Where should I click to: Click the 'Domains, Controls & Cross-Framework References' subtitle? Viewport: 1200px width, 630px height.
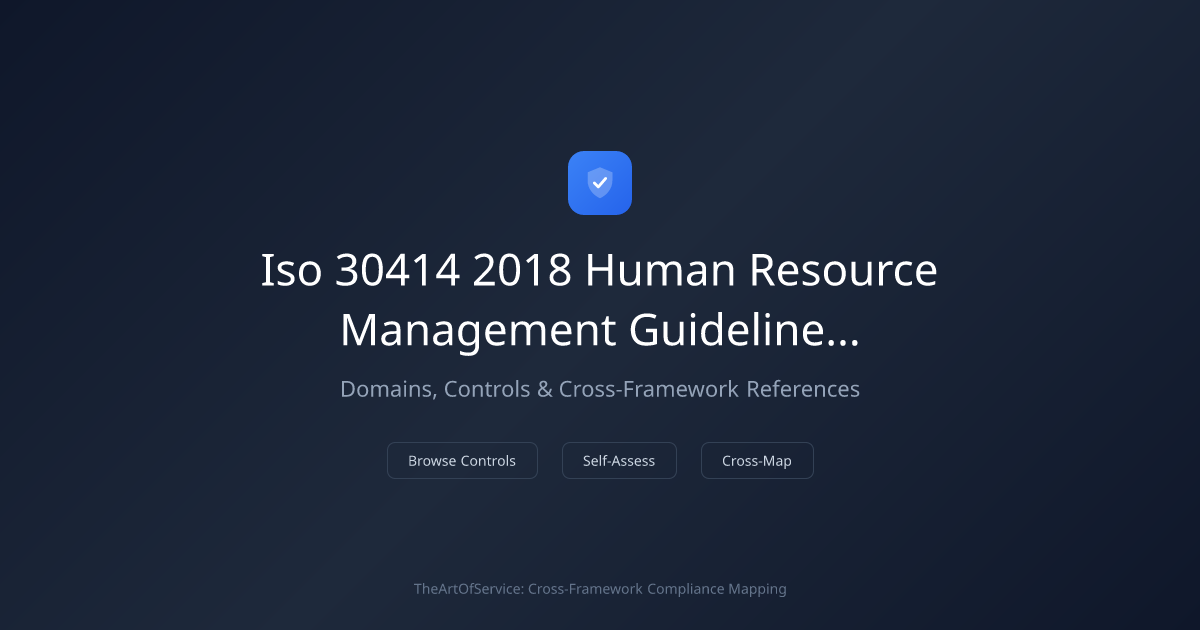tap(600, 389)
